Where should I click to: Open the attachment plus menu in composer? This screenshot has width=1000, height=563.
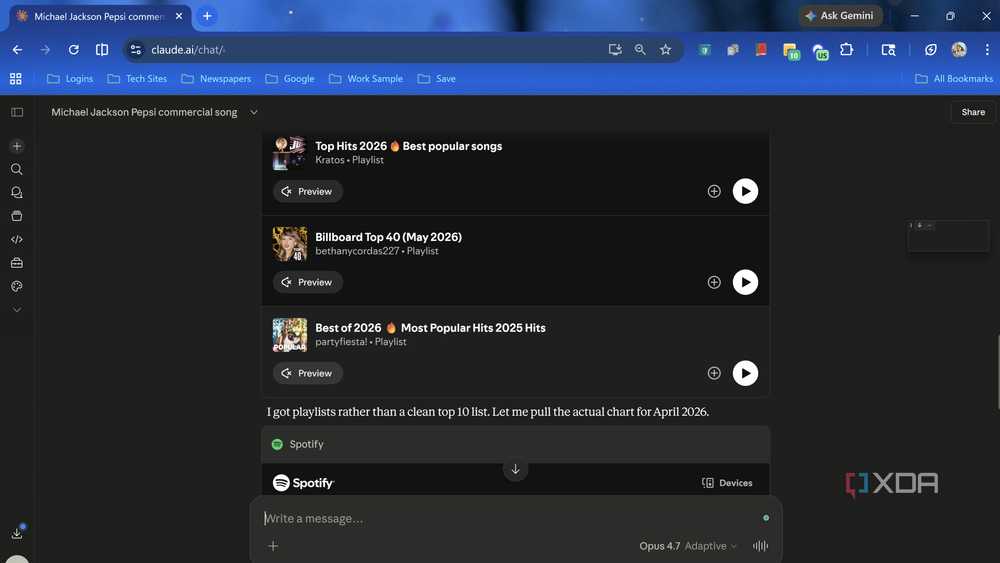coord(273,546)
